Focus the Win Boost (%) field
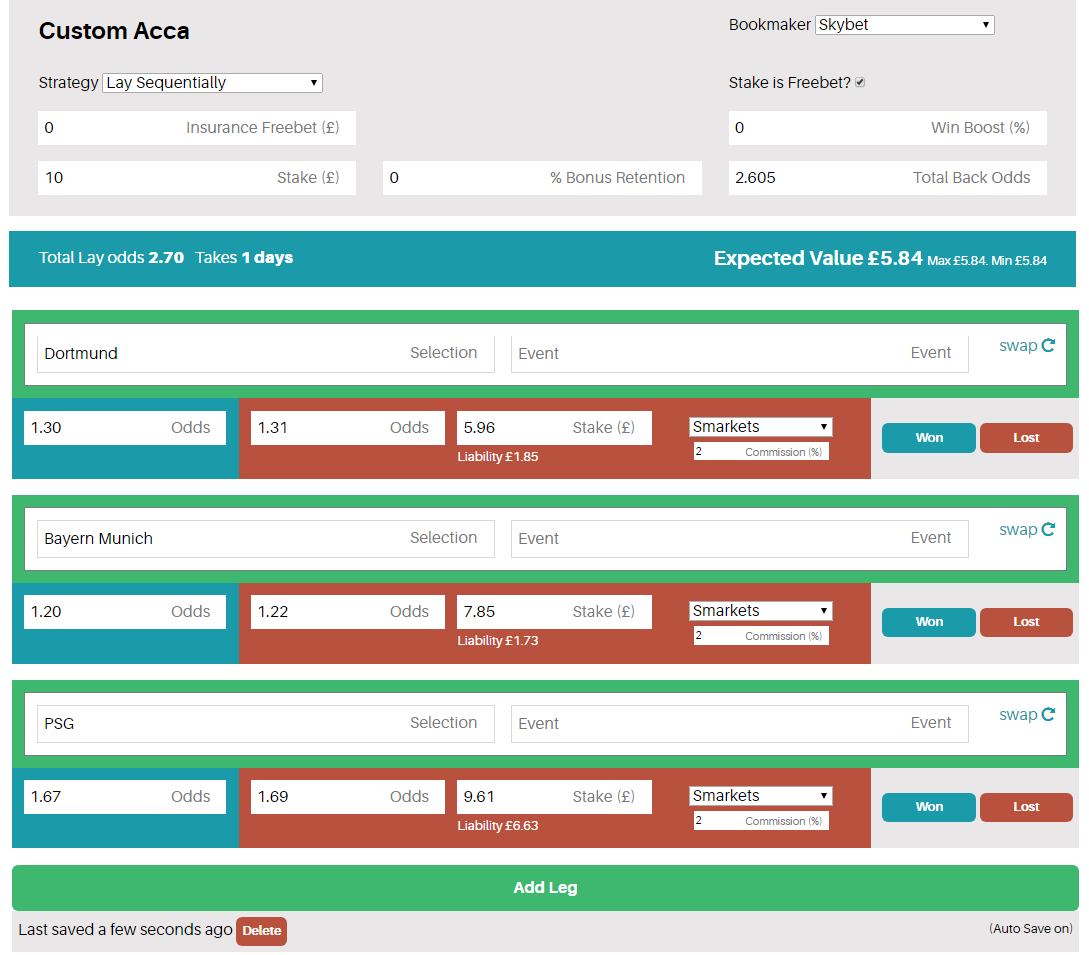Image resolution: width=1089 pixels, height=955 pixels. (888, 128)
